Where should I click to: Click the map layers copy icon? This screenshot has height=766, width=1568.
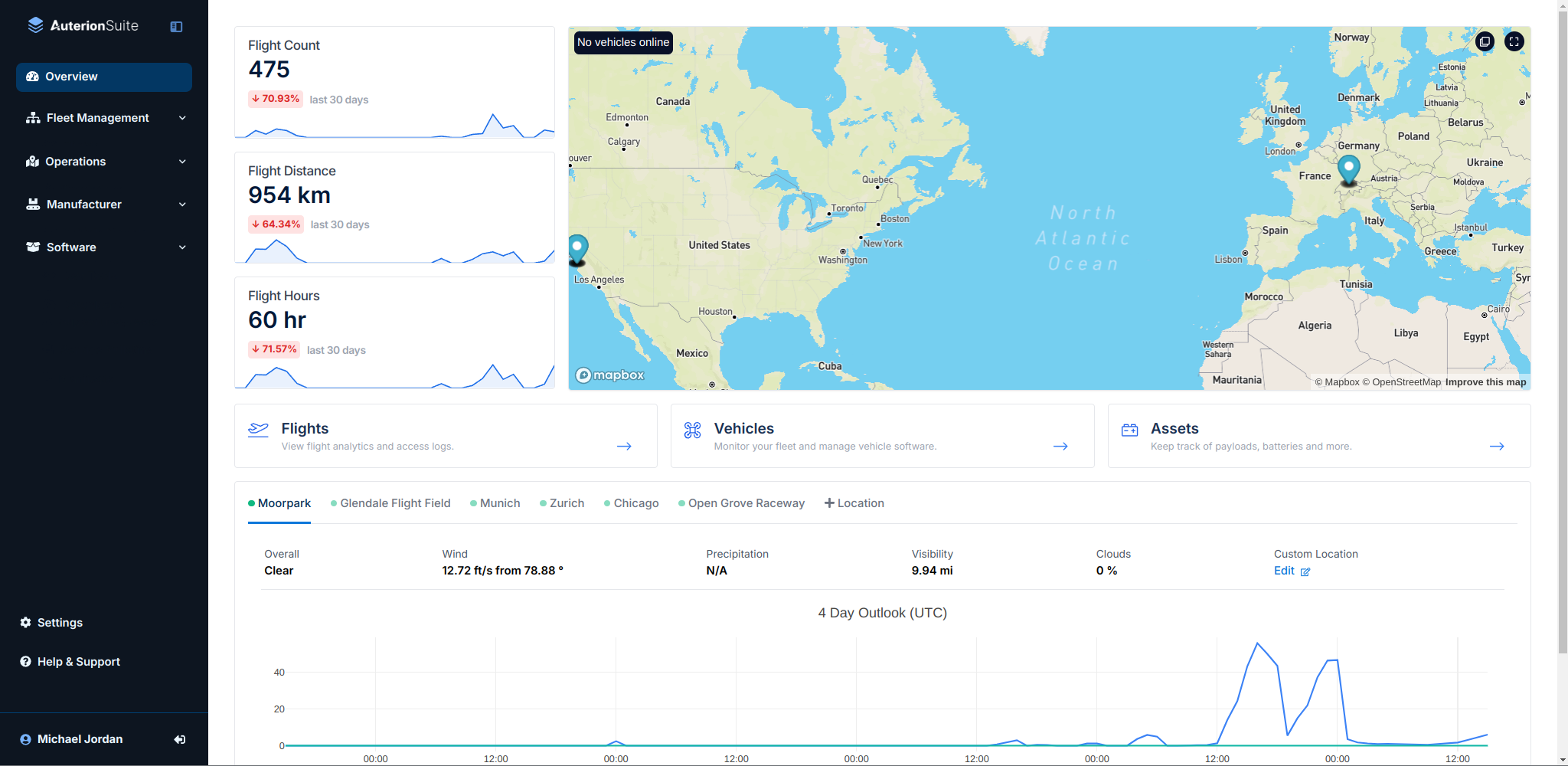point(1485,41)
